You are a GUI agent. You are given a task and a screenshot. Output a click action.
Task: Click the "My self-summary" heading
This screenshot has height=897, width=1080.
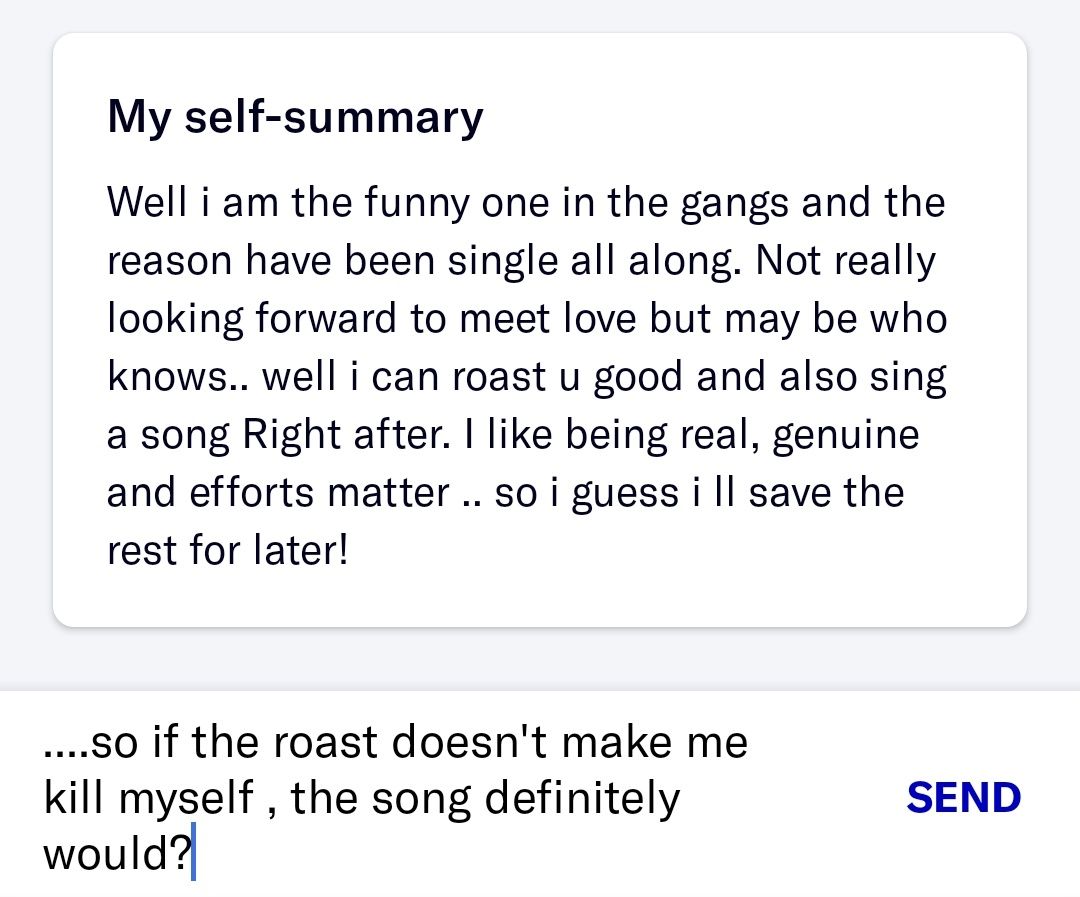(295, 116)
